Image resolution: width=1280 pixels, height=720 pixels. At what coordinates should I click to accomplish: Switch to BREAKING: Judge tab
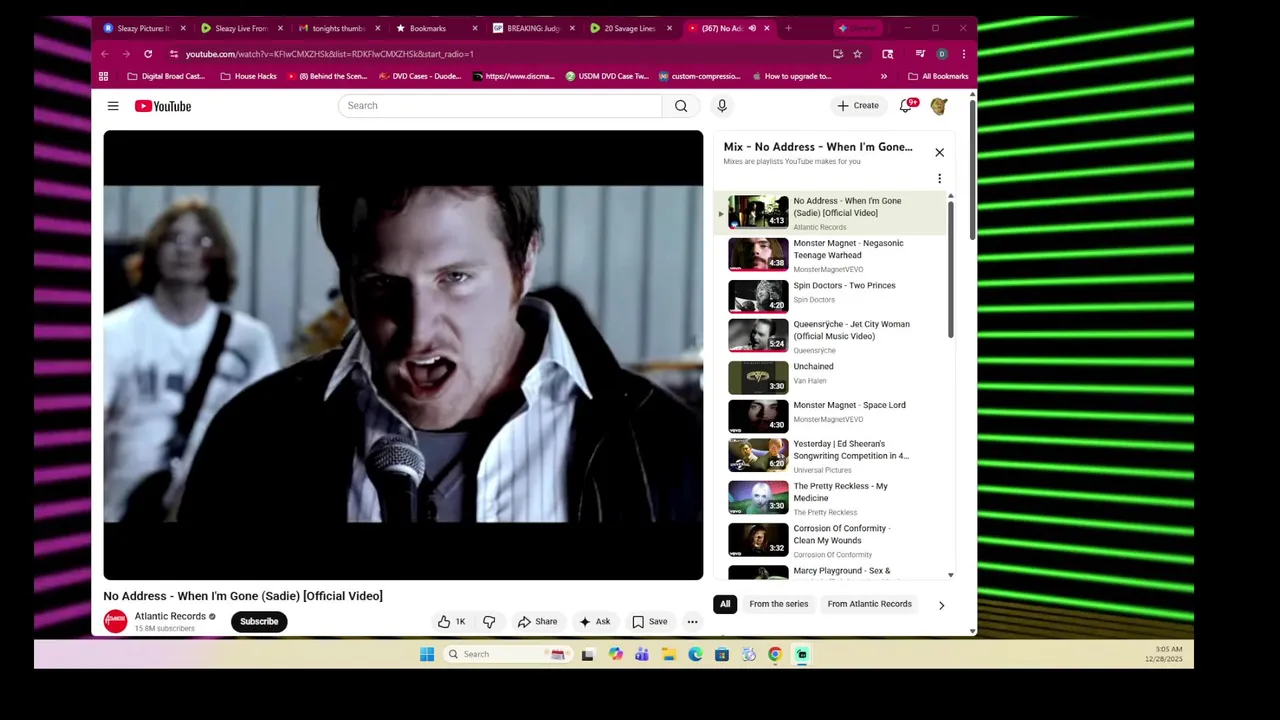[x=532, y=28]
